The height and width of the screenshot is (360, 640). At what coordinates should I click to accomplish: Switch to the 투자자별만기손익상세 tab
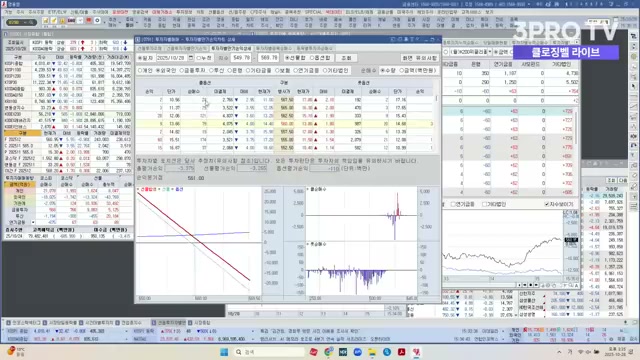(x=231, y=48)
